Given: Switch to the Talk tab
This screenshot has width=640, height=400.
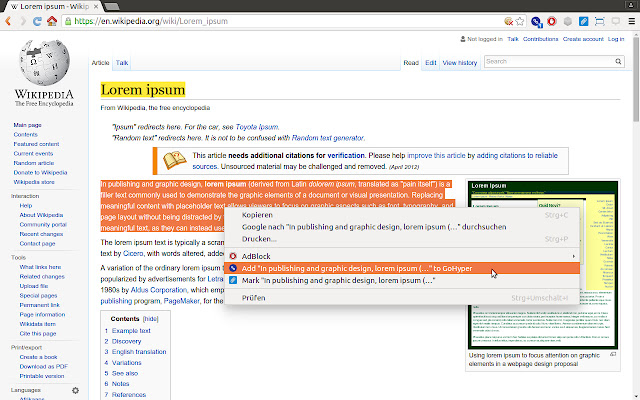Looking at the screenshot, I should [122, 63].
